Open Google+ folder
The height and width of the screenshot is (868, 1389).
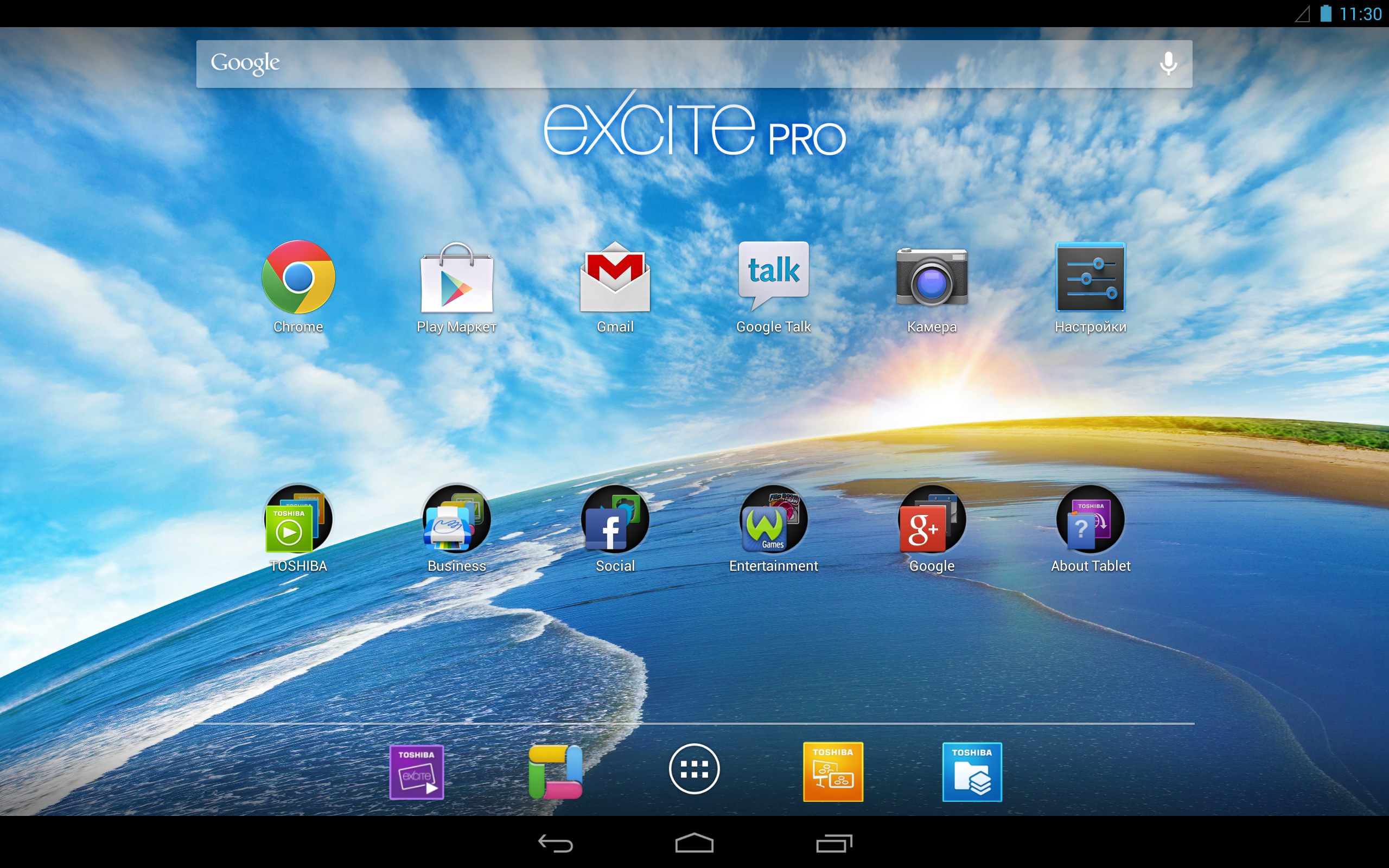[x=930, y=530]
